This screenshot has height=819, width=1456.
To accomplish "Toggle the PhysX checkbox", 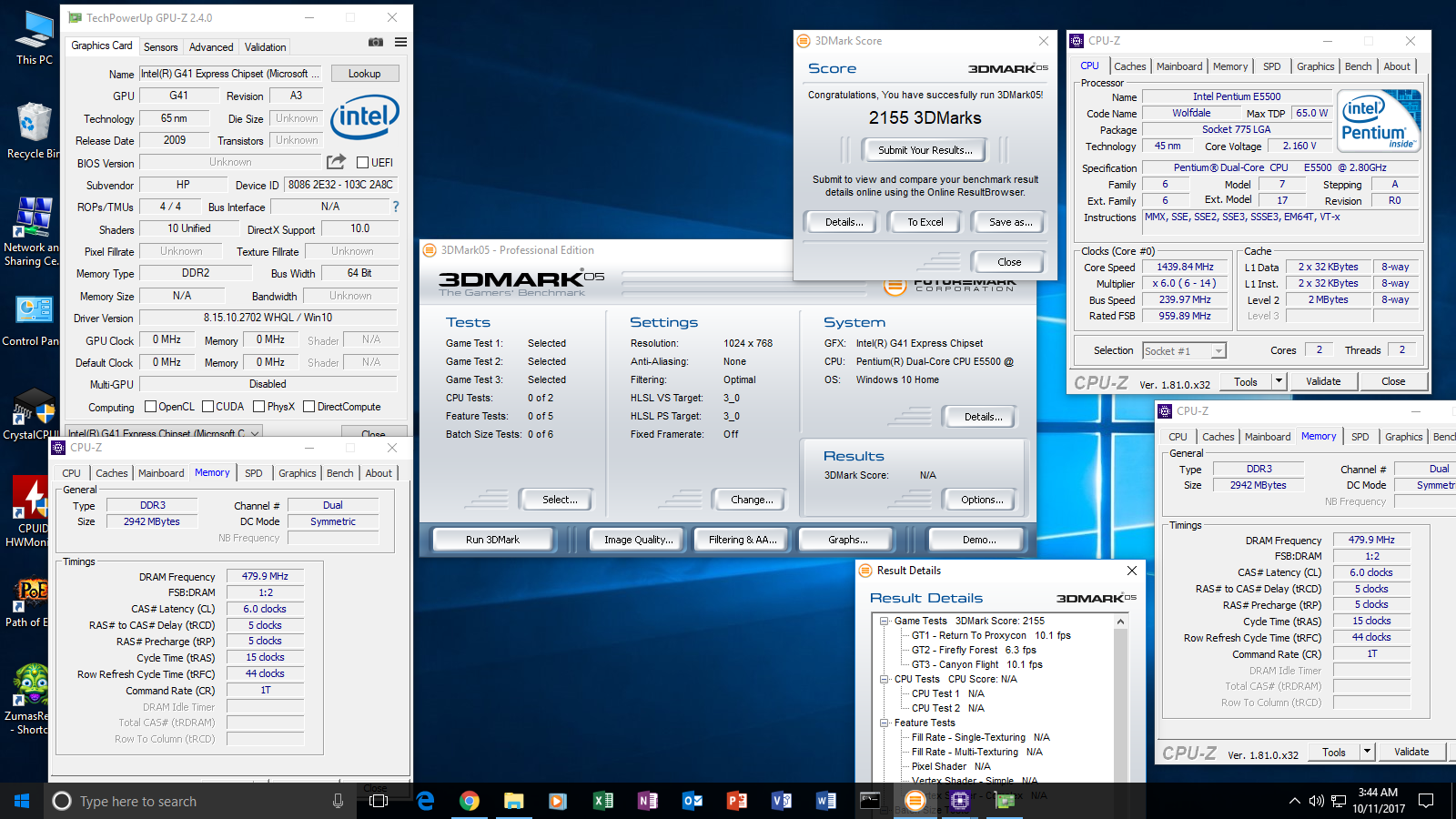I will tap(259, 407).
